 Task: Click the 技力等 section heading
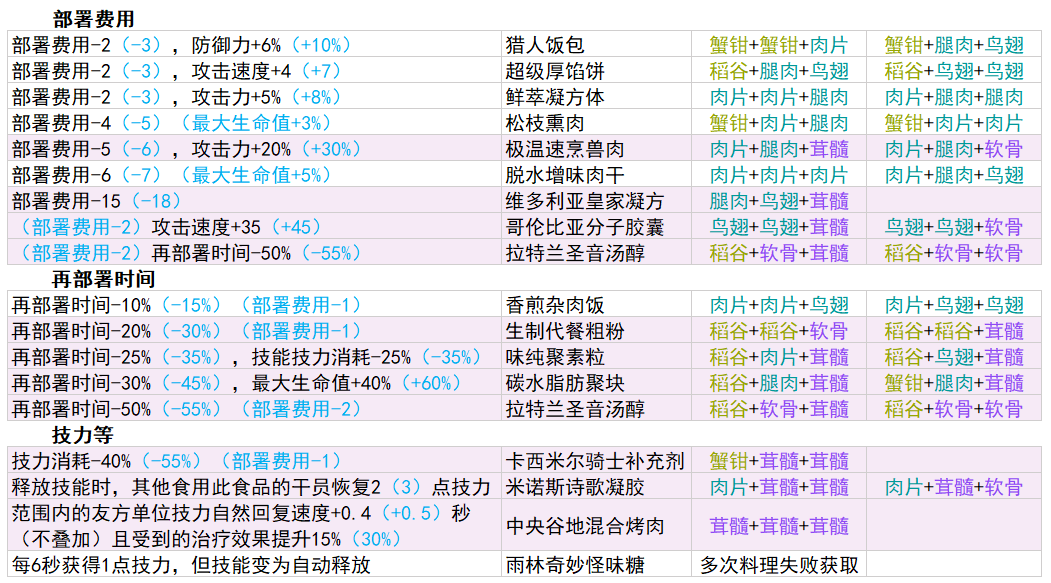83,435
